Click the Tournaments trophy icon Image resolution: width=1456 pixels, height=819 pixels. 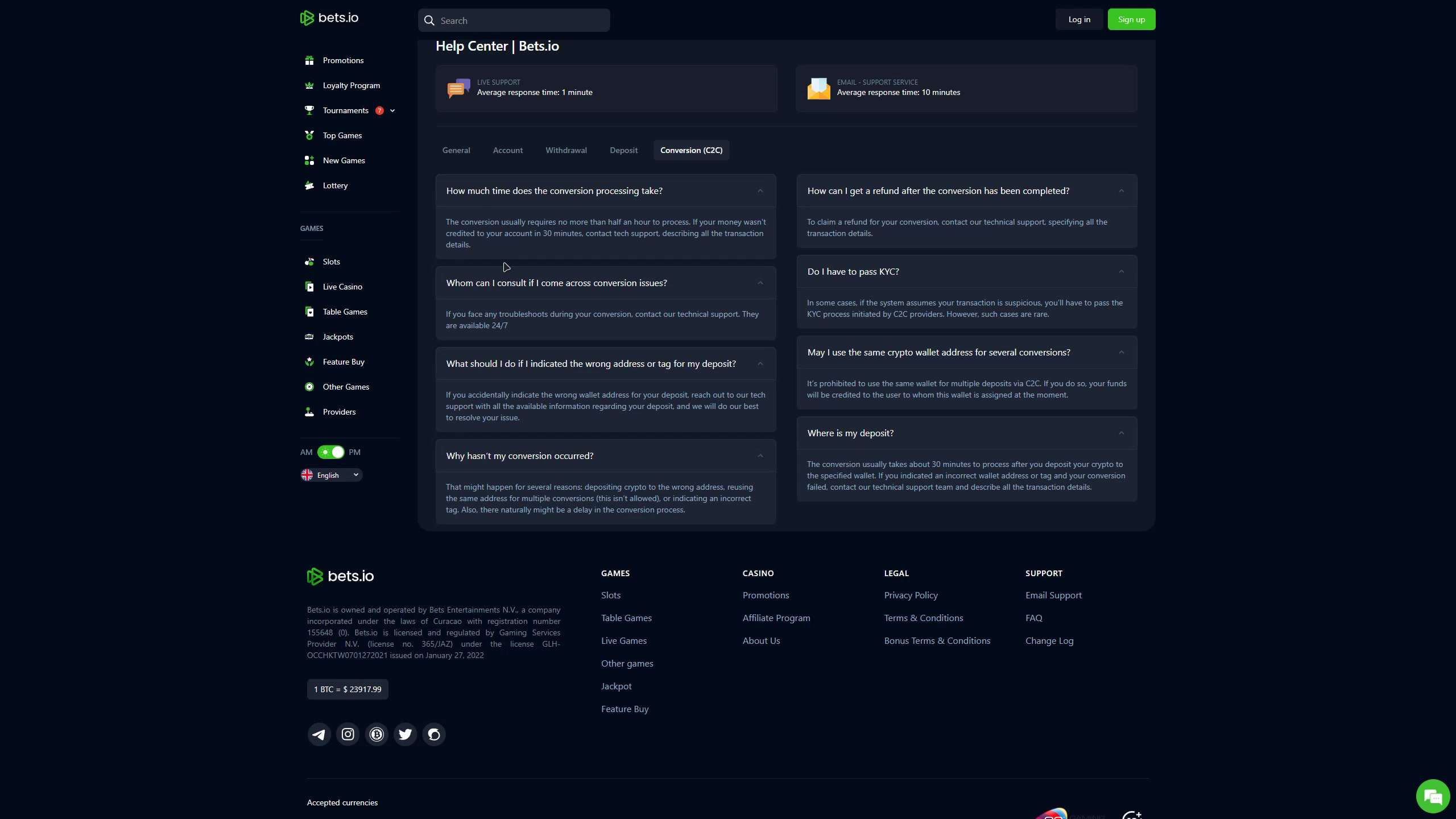pyautogui.click(x=309, y=110)
